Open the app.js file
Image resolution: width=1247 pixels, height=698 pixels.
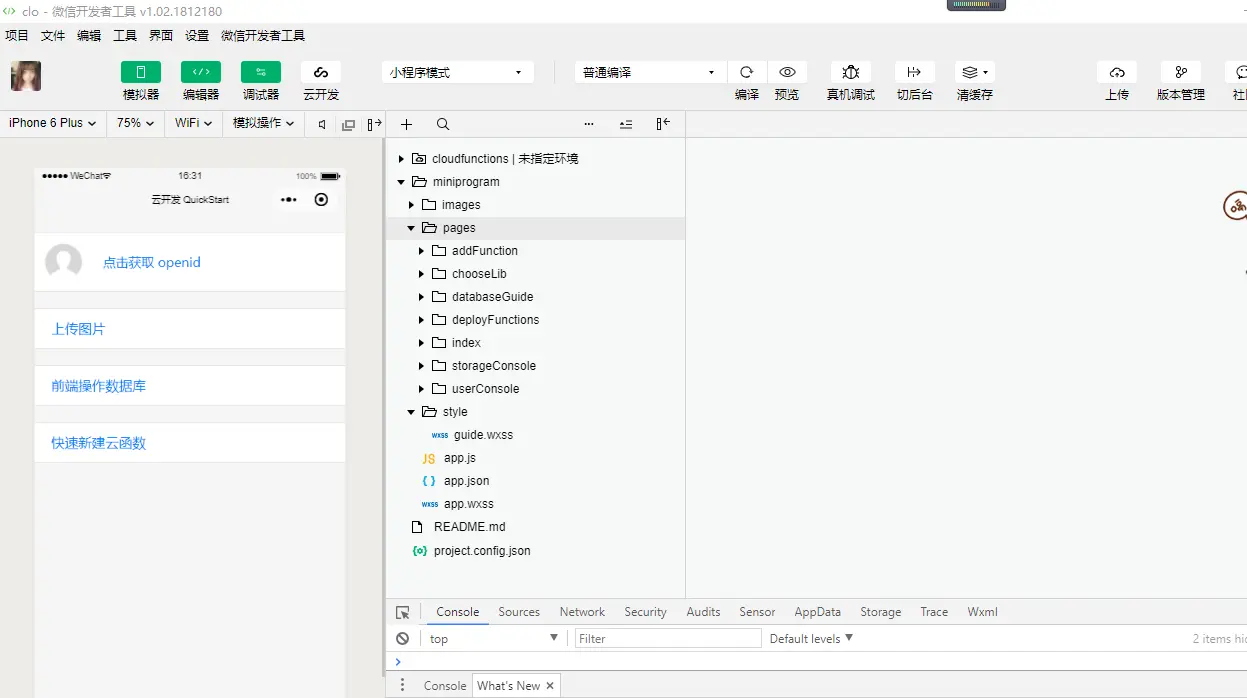click(460, 458)
